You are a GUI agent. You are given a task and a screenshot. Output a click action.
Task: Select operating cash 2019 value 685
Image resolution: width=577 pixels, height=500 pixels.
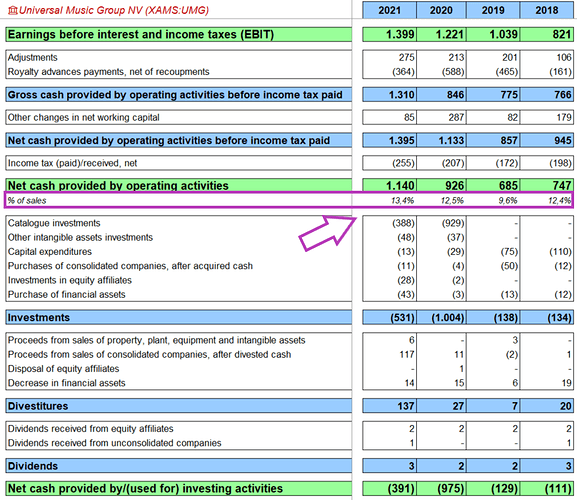509,185
